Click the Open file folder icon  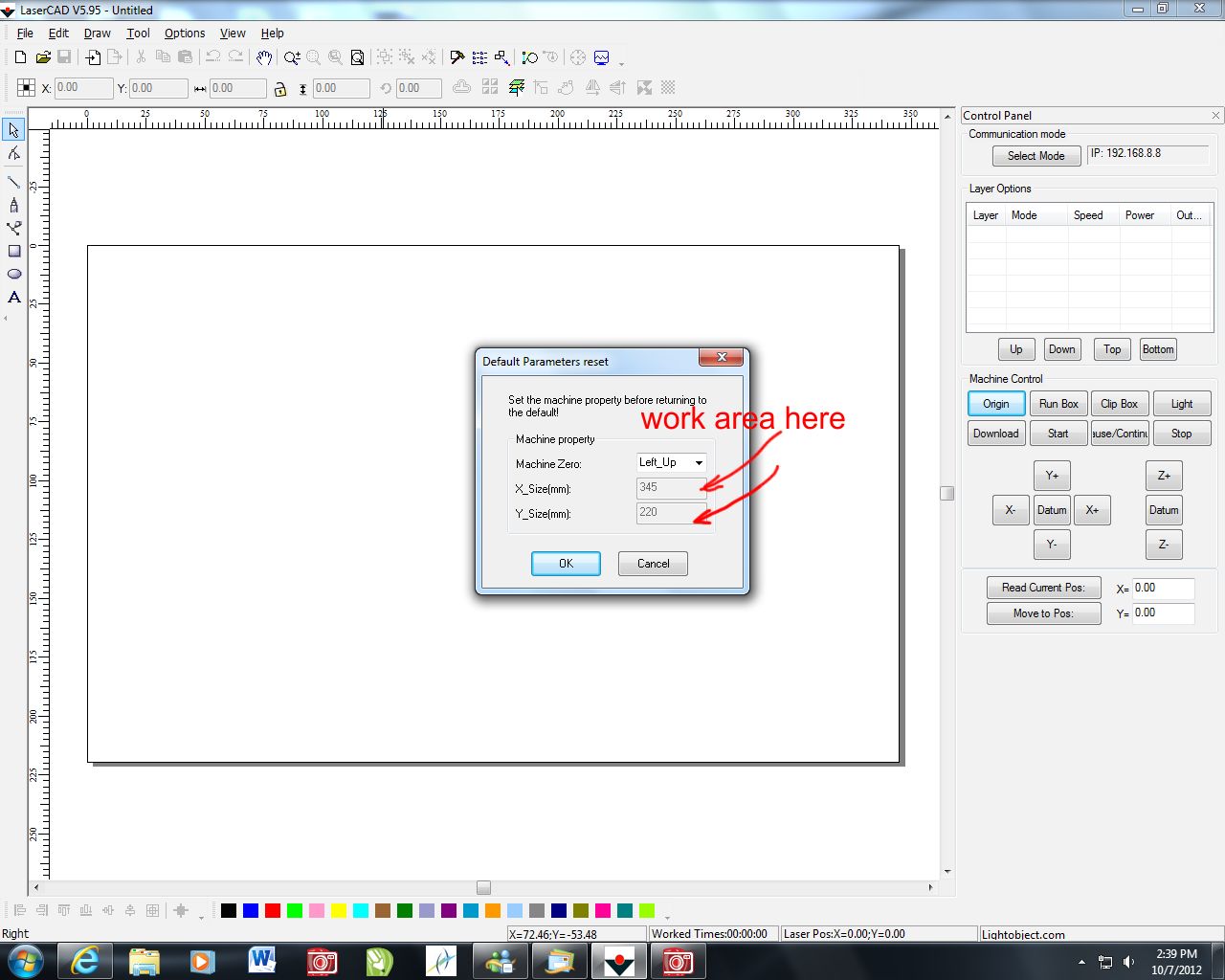pos(42,57)
